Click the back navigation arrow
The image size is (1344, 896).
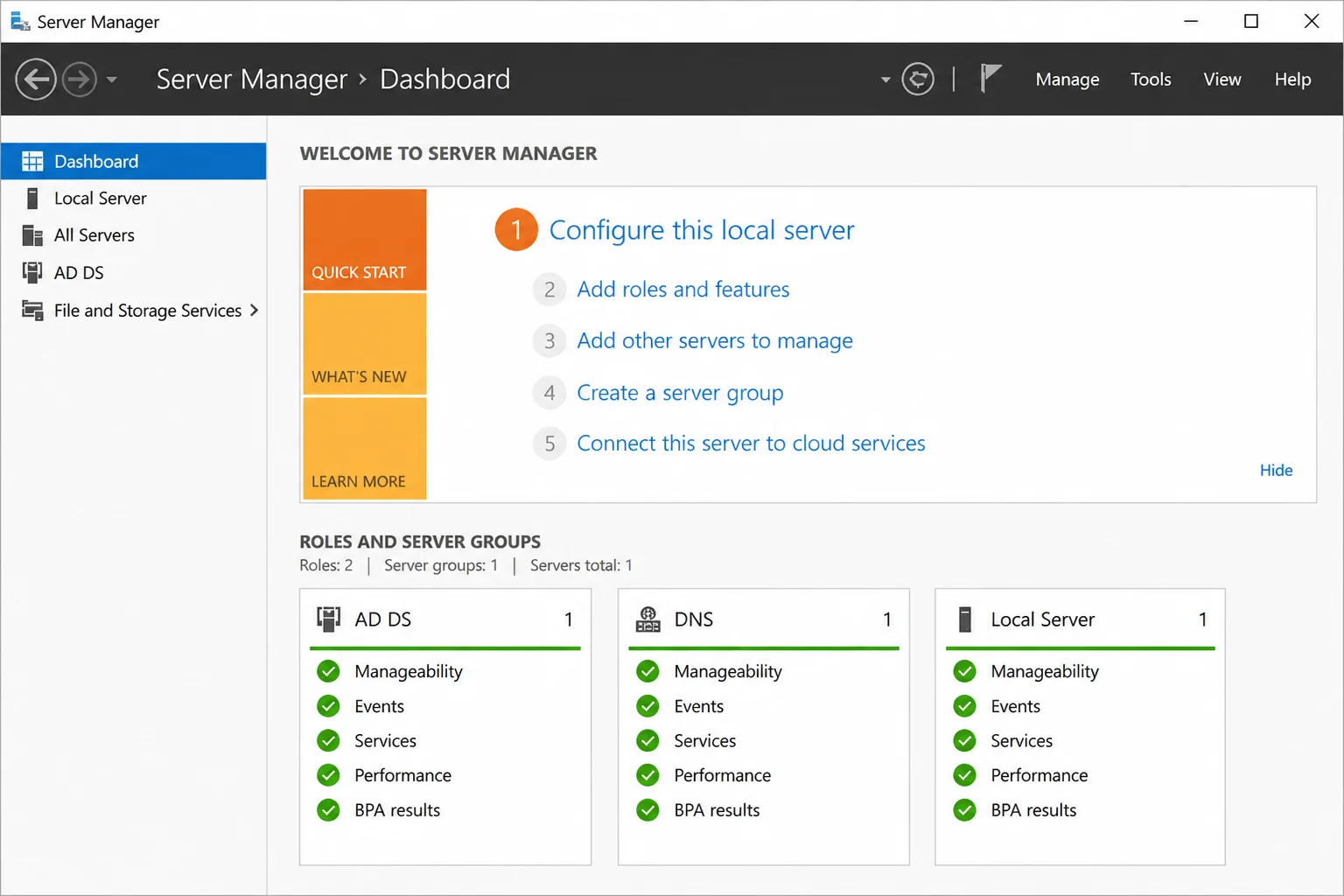coord(36,80)
